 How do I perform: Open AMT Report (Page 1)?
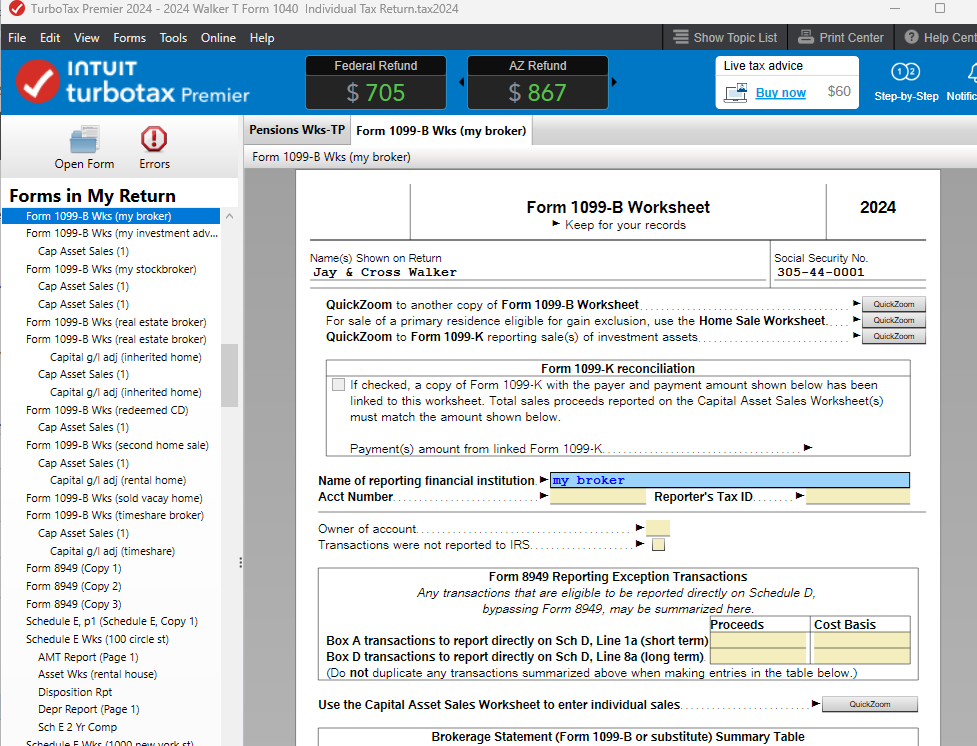(x=88, y=657)
